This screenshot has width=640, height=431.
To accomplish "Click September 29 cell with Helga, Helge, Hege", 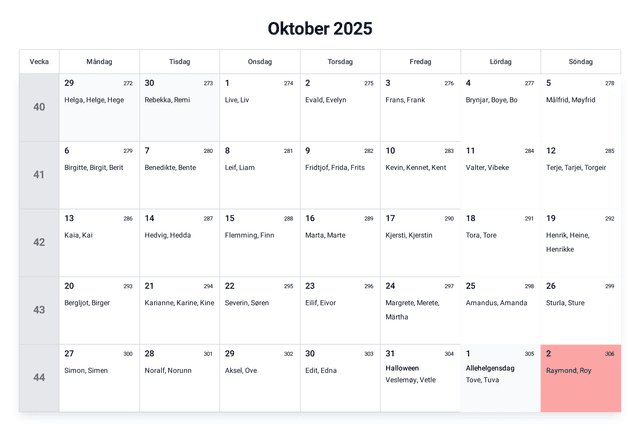I will pyautogui.click(x=99, y=107).
